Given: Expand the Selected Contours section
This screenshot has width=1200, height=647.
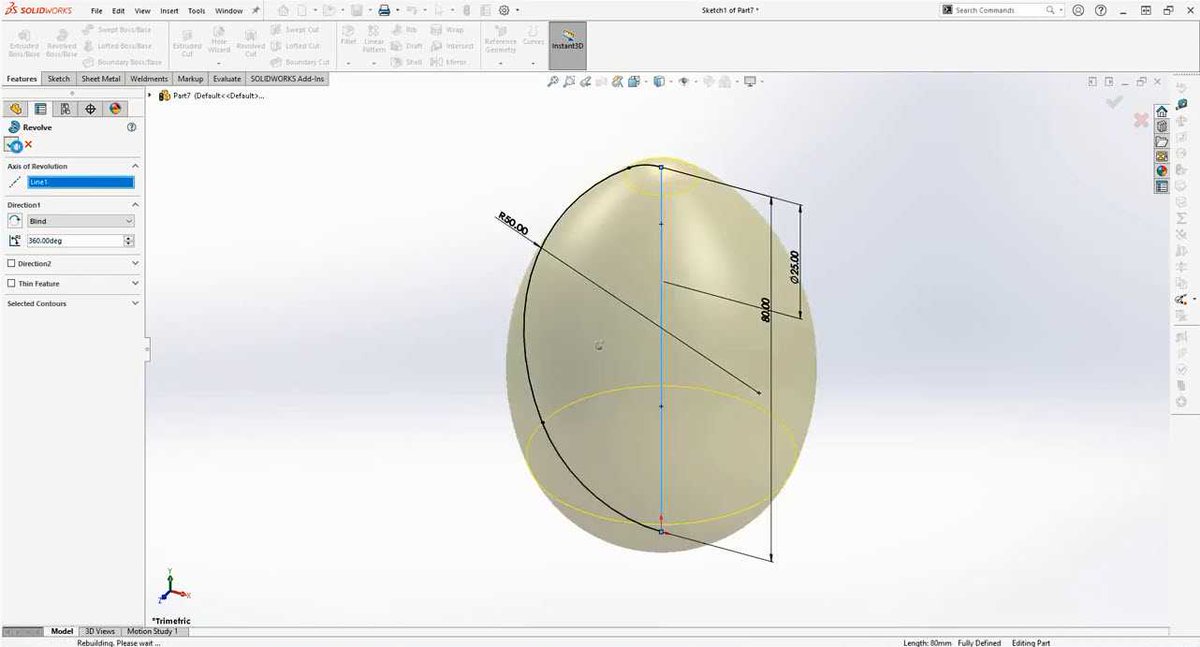Looking at the screenshot, I should (135, 303).
